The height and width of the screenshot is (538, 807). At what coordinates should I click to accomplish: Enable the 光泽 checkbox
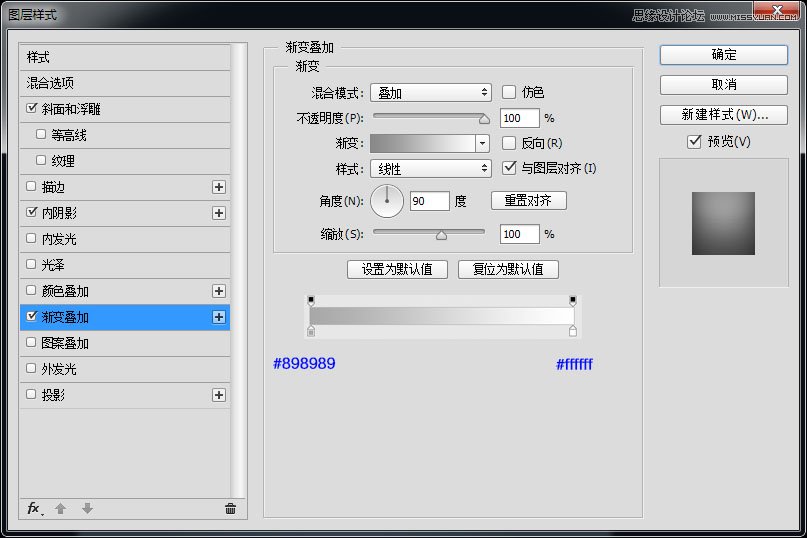point(31,264)
